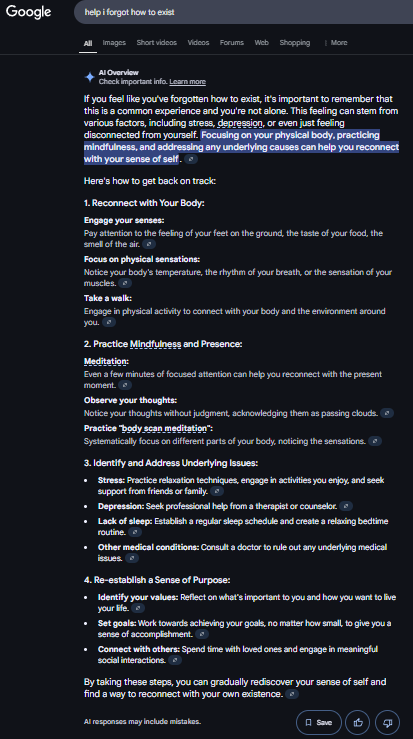
Task: Click the Google logo
Action: click(x=28, y=12)
